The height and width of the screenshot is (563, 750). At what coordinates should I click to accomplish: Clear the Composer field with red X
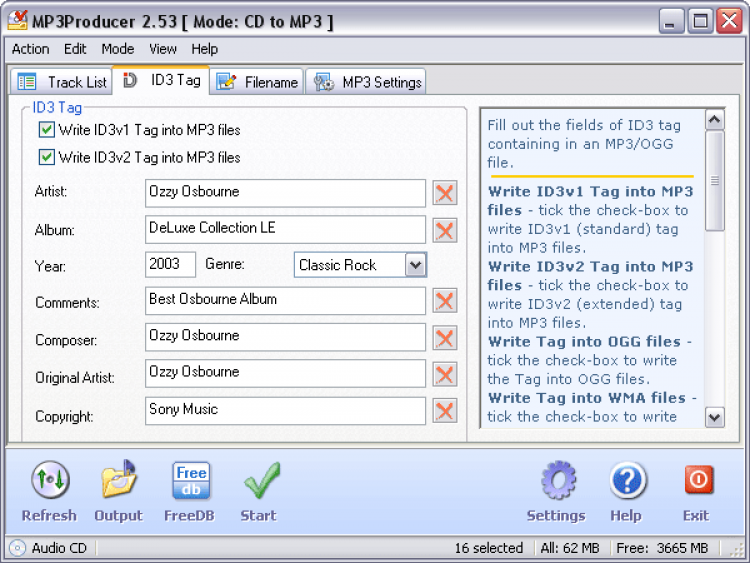pos(445,338)
